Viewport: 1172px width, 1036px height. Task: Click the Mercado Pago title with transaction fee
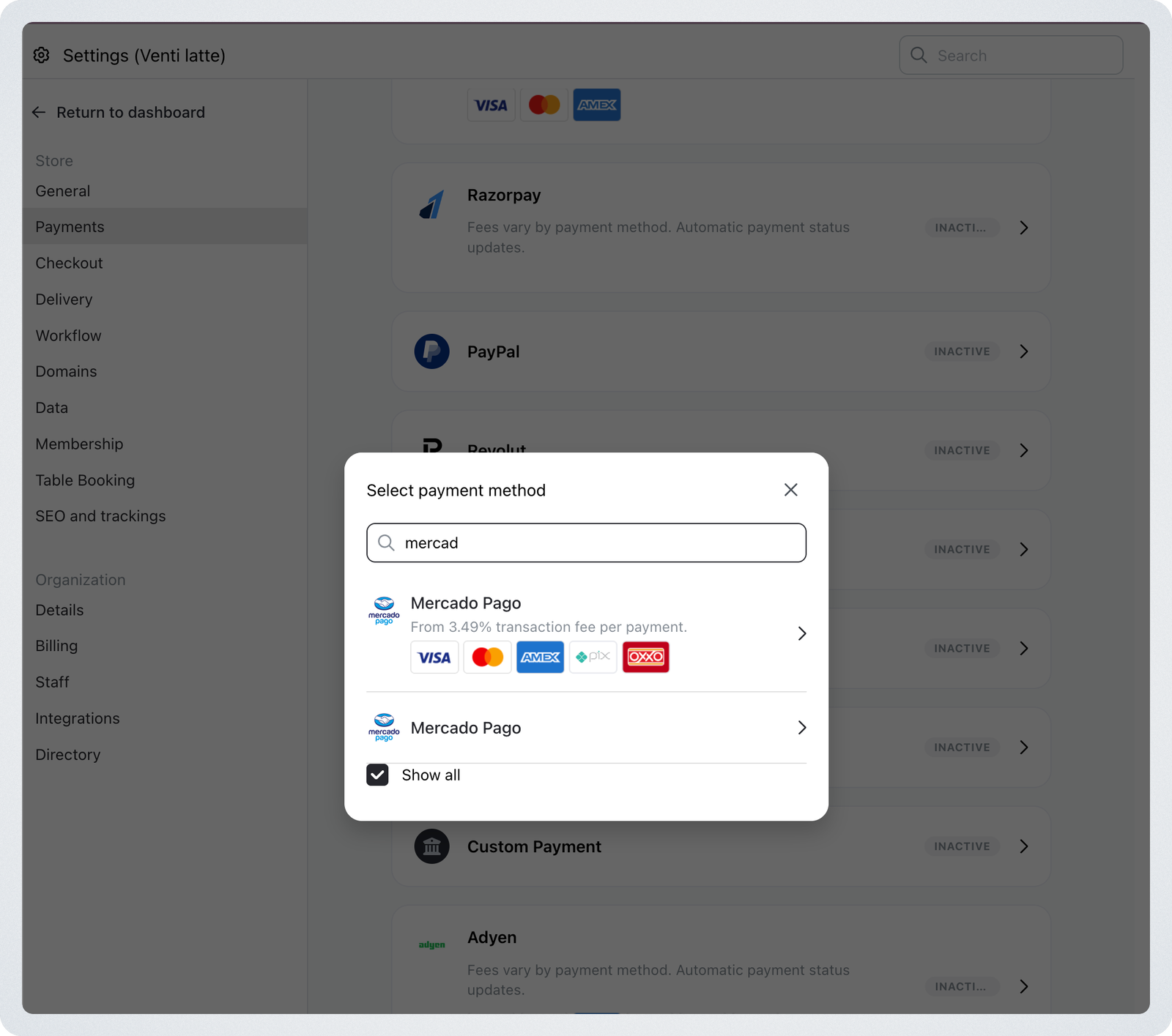(x=466, y=603)
